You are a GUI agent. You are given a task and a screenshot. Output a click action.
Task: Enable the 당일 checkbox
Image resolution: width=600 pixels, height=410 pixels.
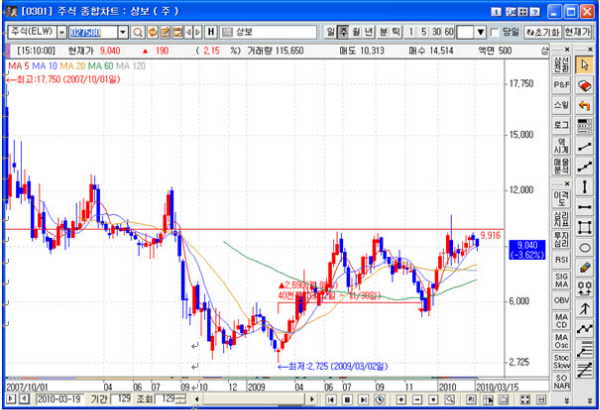(495, 32)
